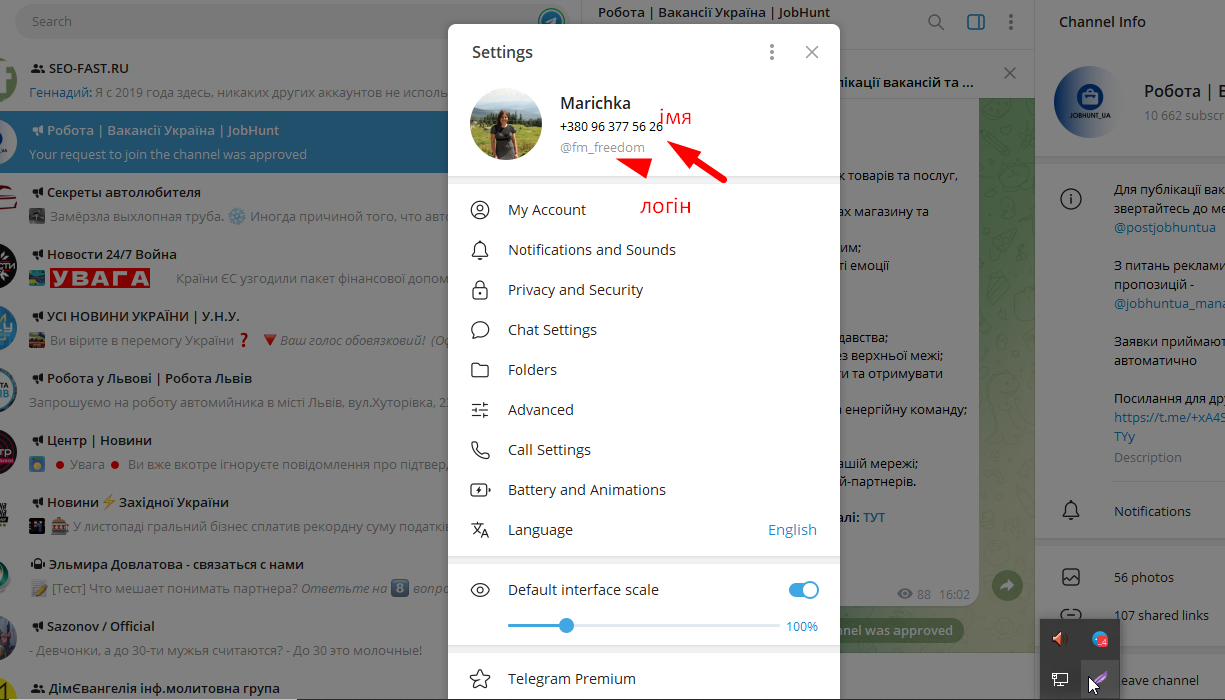This screenshot has width=1225, height=700.
Task: Click the folder icon beside Folders
Action: [x=480, y=370]
